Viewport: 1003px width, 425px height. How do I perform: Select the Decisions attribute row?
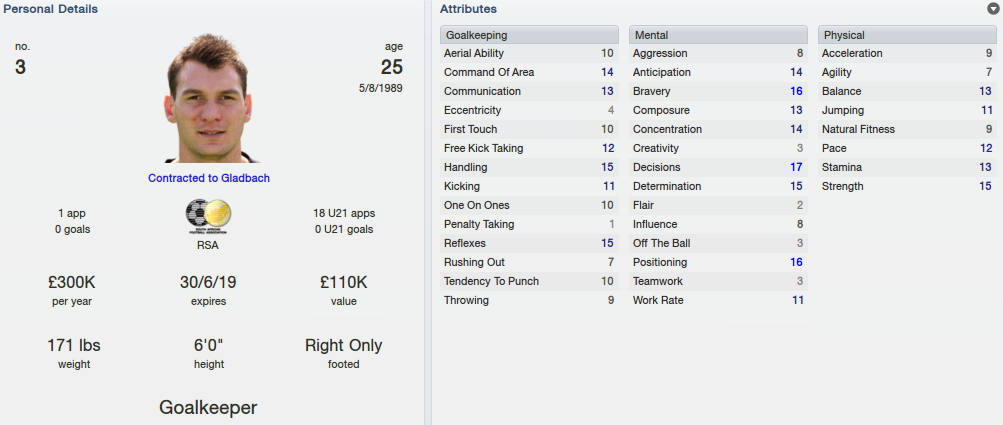[x=718, y=167]
